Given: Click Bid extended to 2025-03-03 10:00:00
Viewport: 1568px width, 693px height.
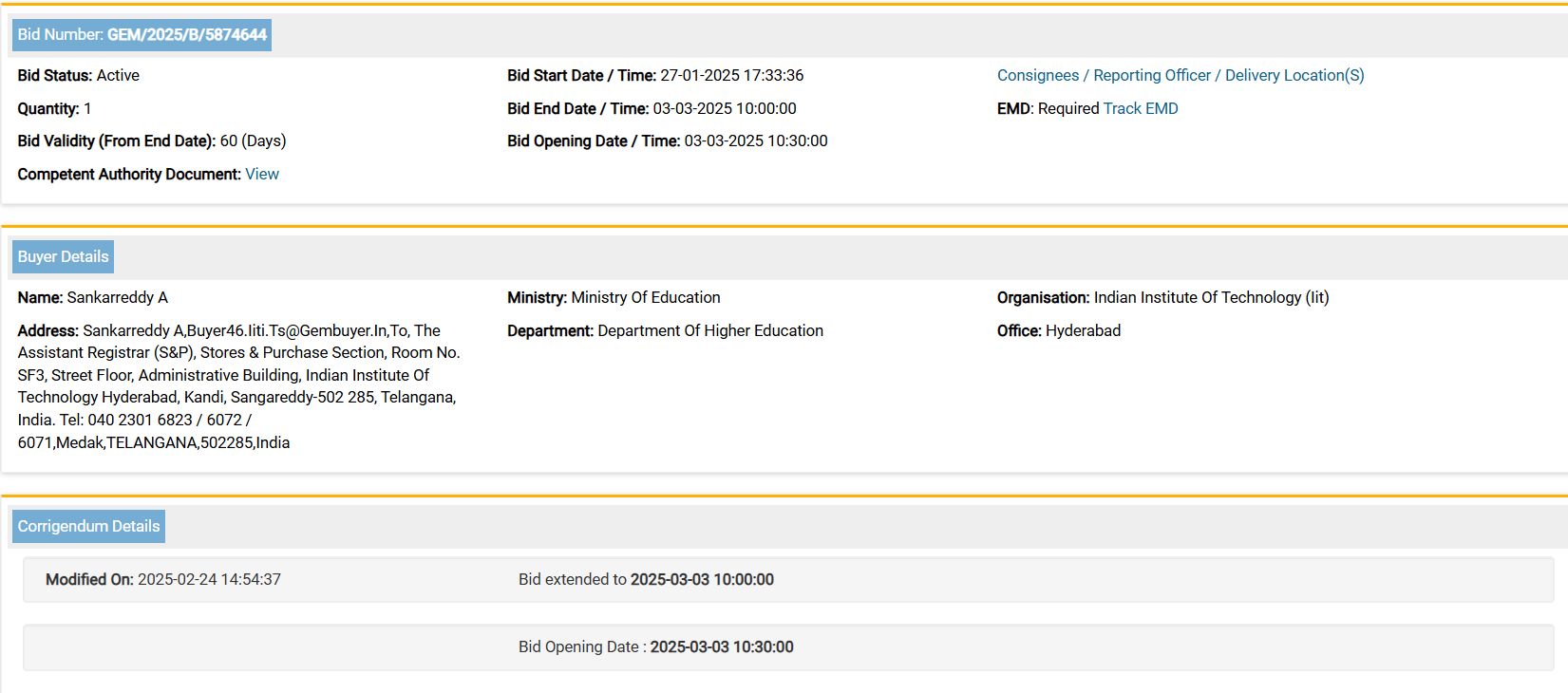Looking at the screenshot, I should pyautogui.click(x=646, y=580).
